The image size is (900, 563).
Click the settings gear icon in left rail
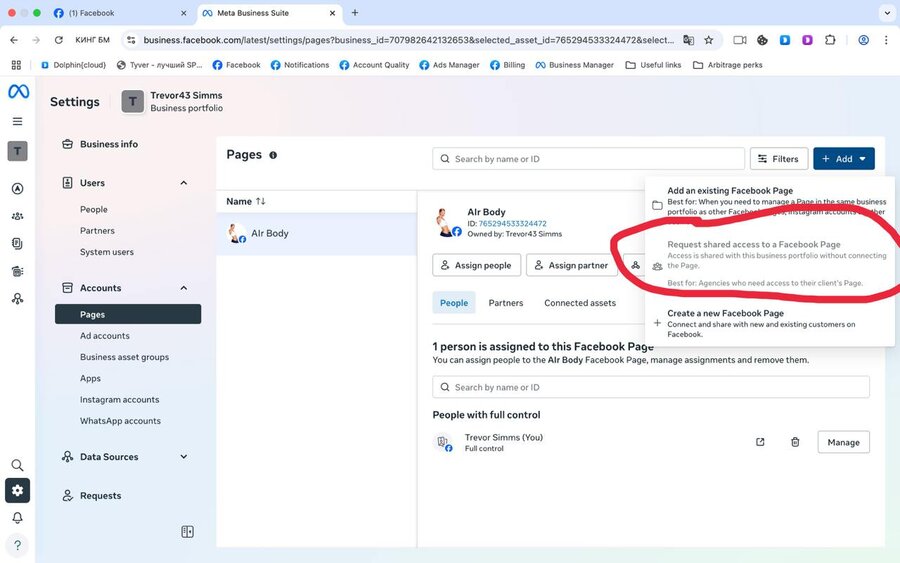pyautogui.click(x=17, y=490)
